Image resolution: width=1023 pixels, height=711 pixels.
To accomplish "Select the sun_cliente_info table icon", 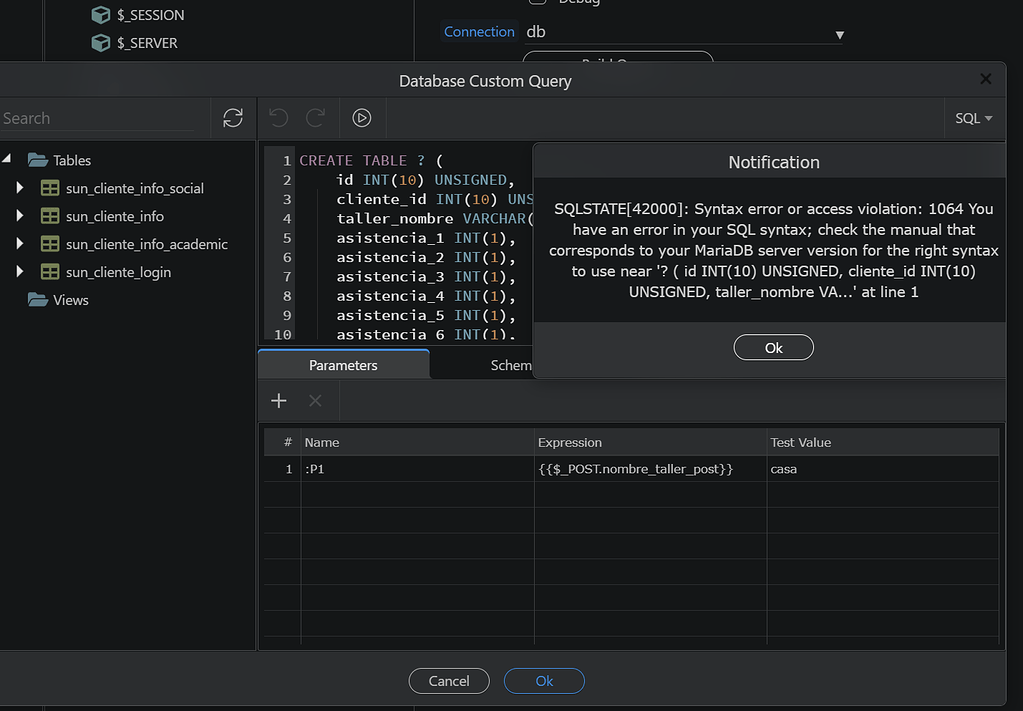I will pos(49,215).
